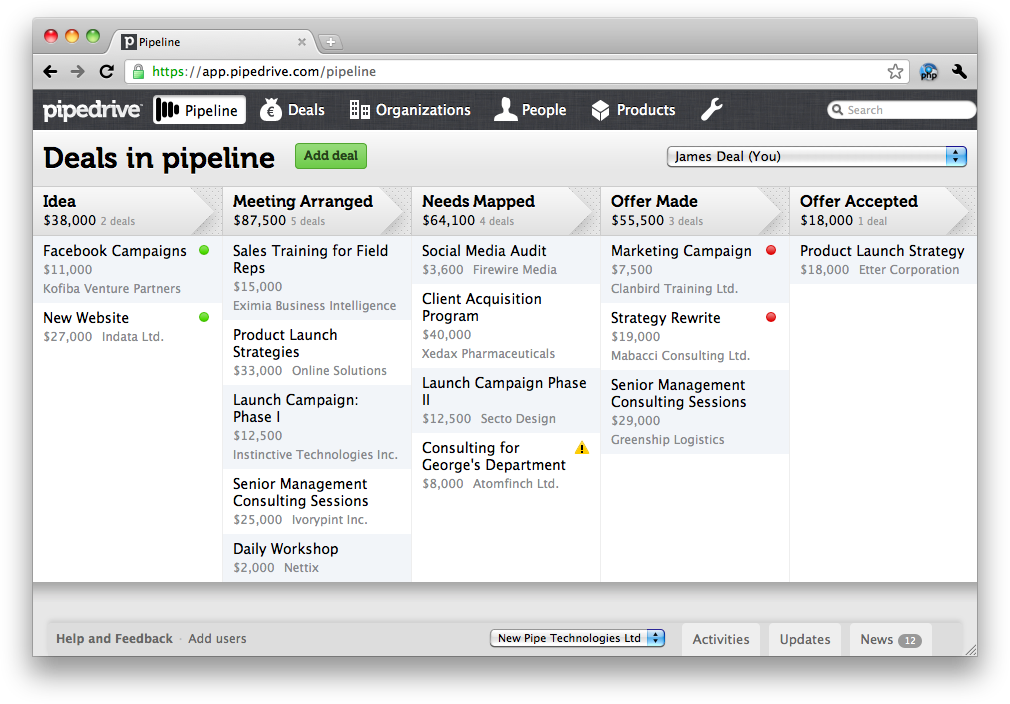The image size is (1010, 704).
Task: Click the Kofiba Venture Partners organization
Action: coord(112,289)
